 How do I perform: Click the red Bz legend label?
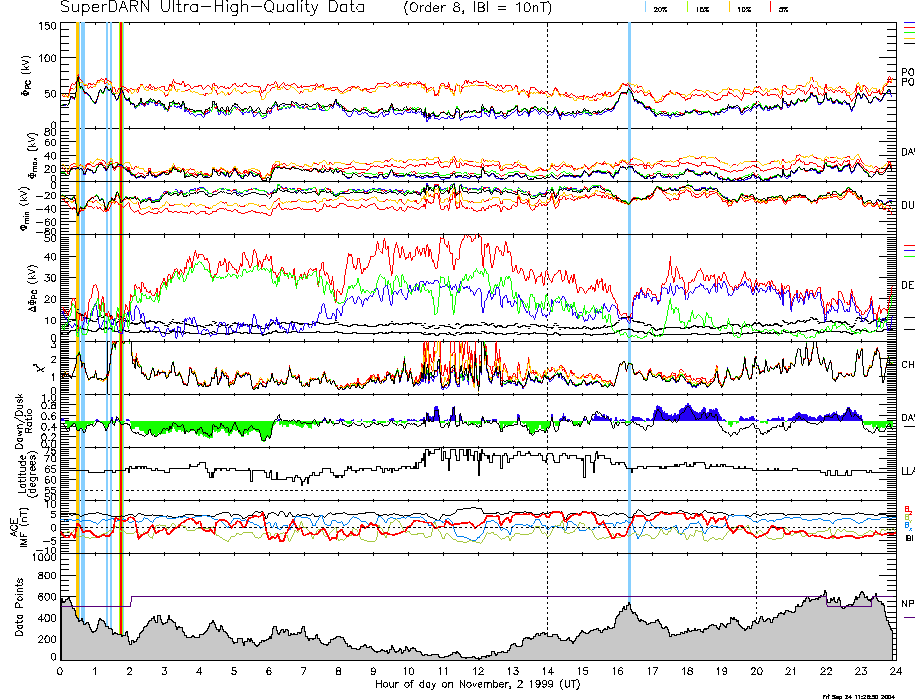coord(907,509)
